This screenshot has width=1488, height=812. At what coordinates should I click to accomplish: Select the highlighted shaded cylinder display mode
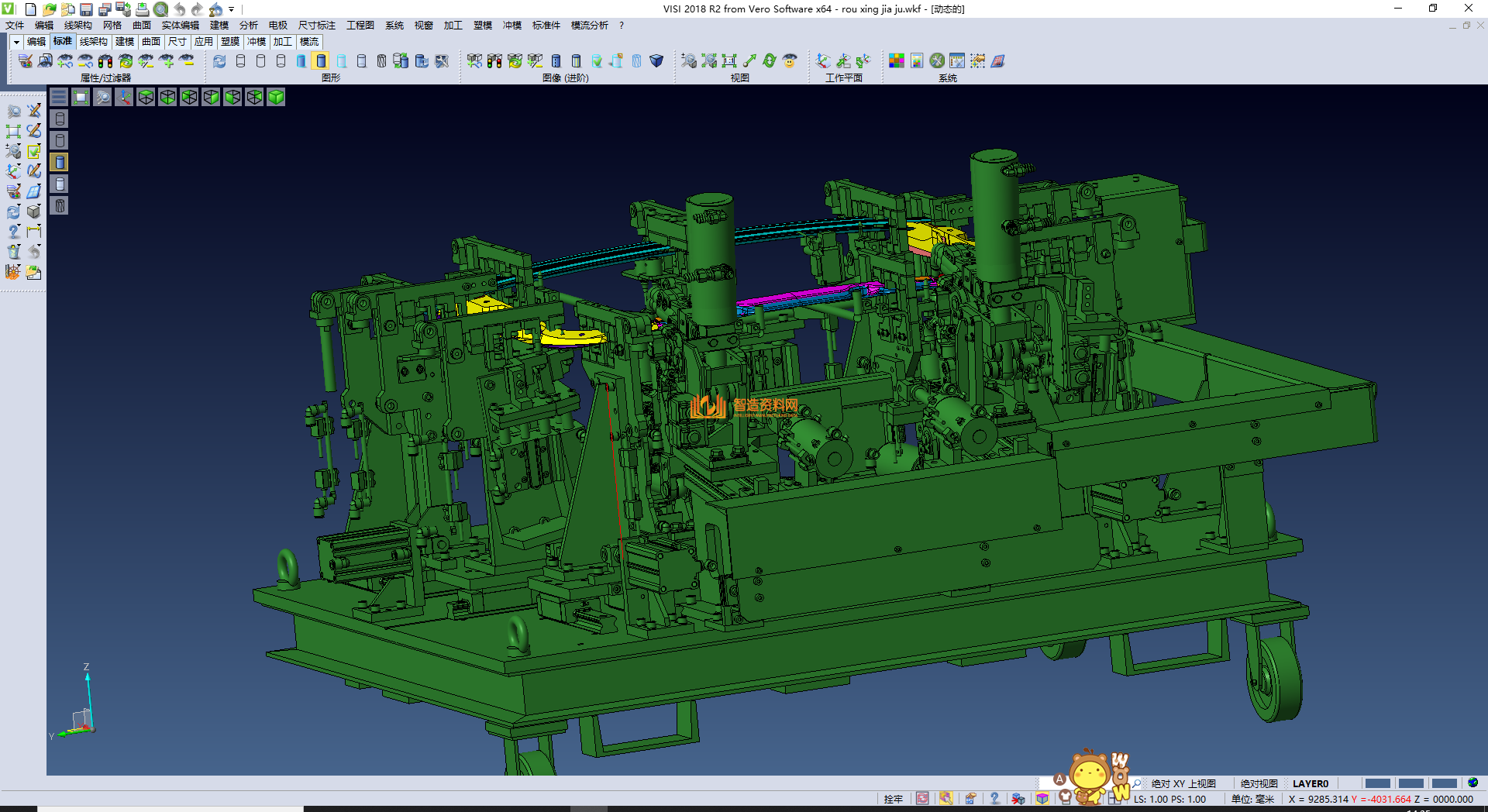point(321,61)
